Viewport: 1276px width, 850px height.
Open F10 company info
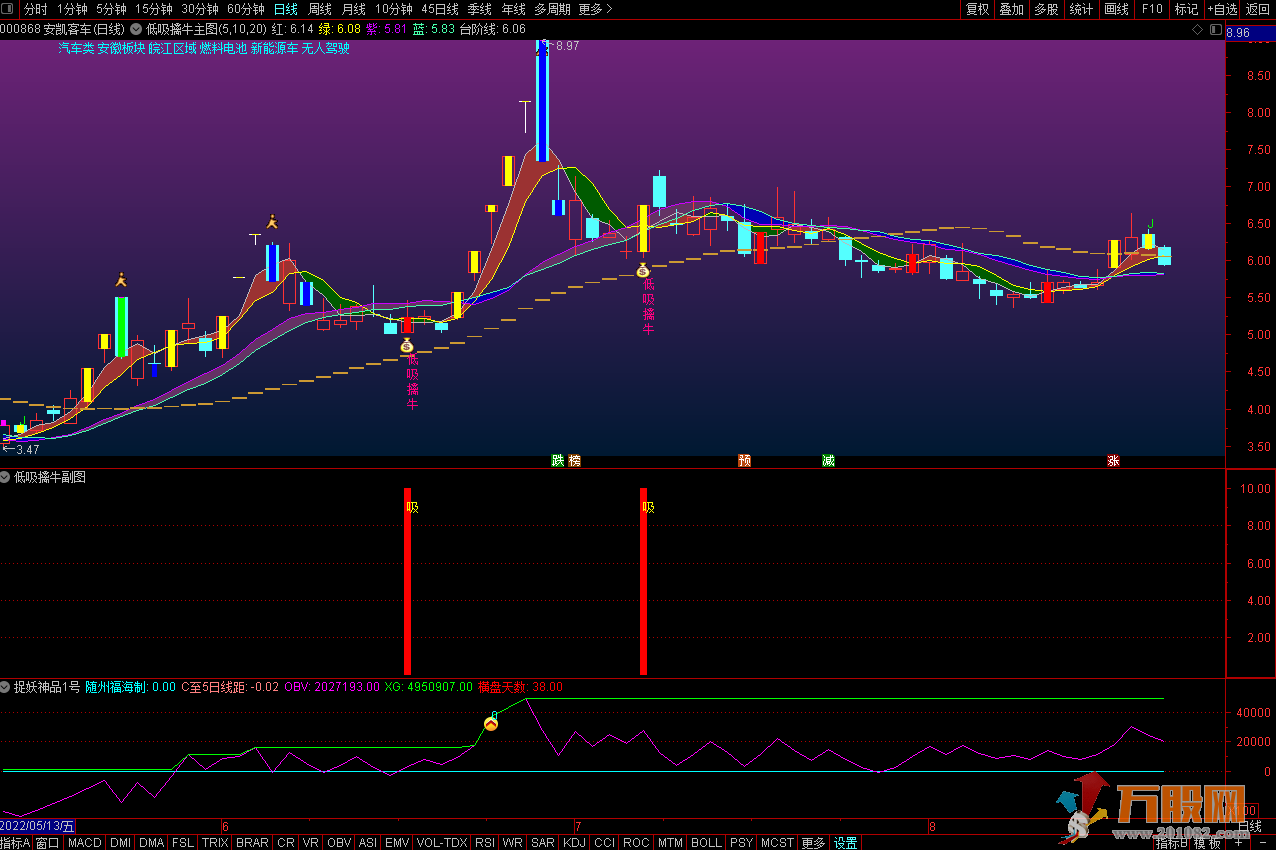[x=1152, y=9]
